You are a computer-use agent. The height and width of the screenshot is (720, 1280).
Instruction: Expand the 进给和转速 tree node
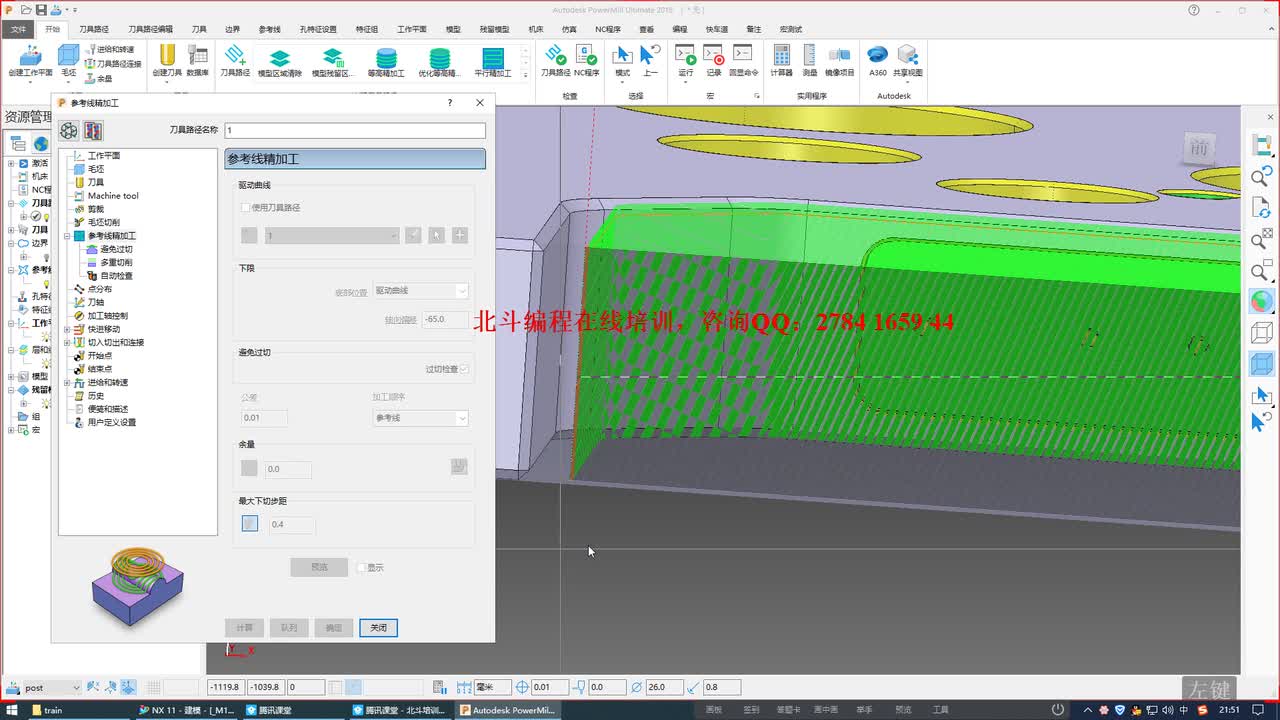[x=67, y=382]
